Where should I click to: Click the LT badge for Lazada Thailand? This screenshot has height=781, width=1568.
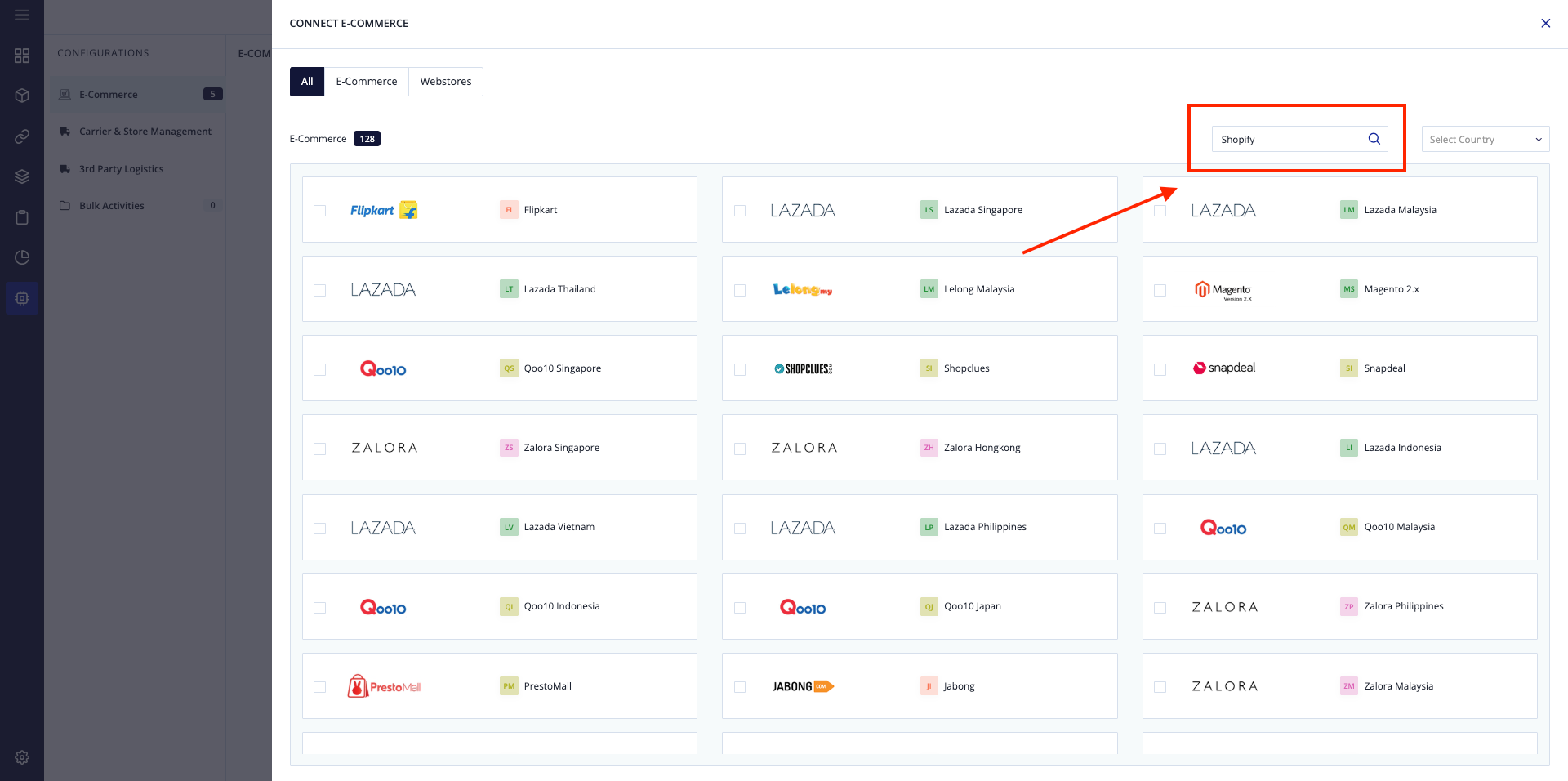509,289
